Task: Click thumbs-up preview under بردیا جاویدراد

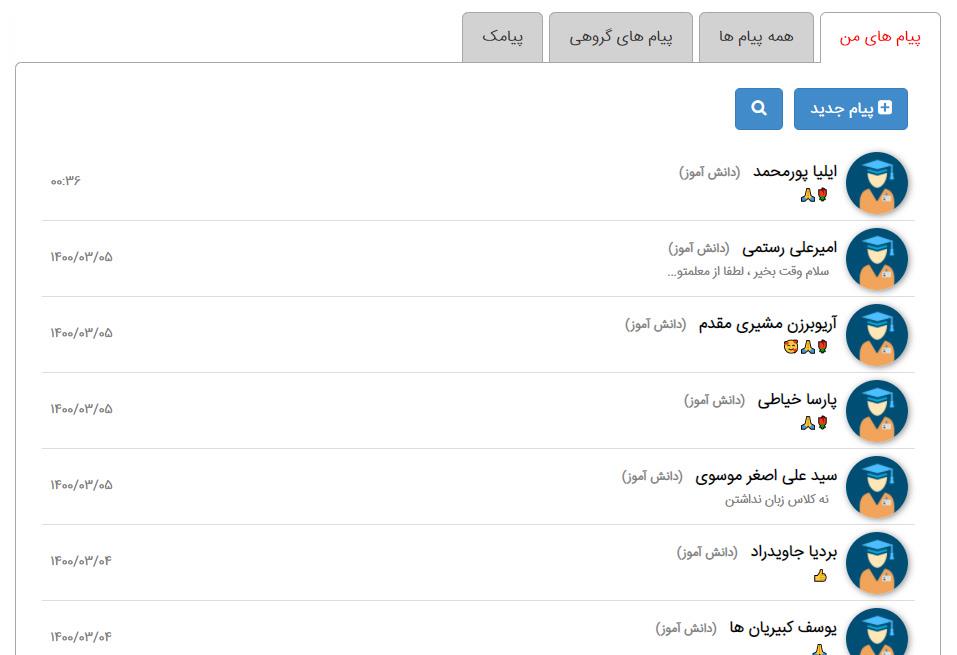Action: click(x=821, y=576)
